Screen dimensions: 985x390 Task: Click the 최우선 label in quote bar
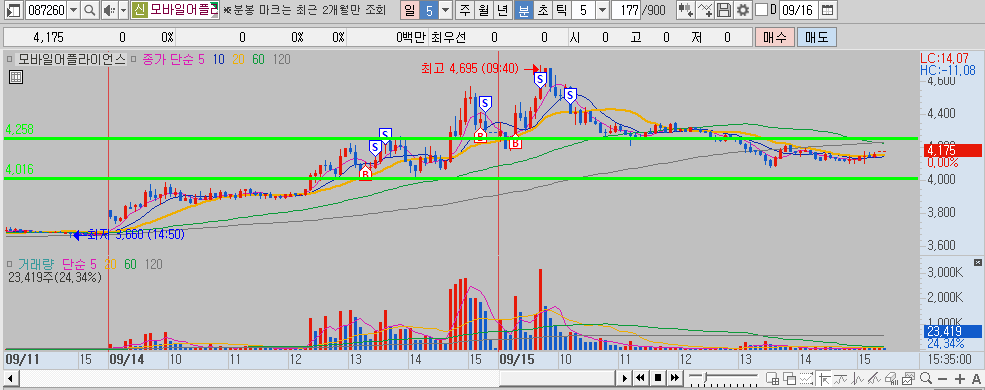click(x=448, y=37)
